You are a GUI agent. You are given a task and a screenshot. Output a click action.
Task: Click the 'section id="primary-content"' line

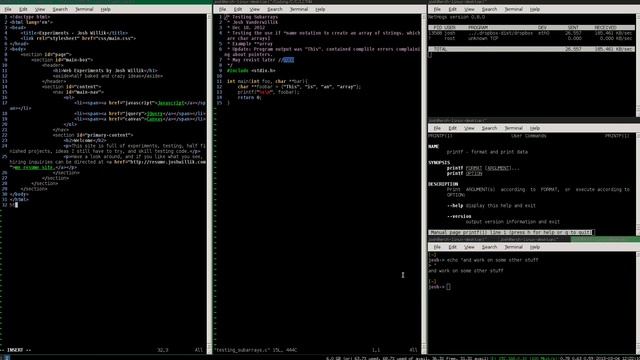click(x=93, y=135)
